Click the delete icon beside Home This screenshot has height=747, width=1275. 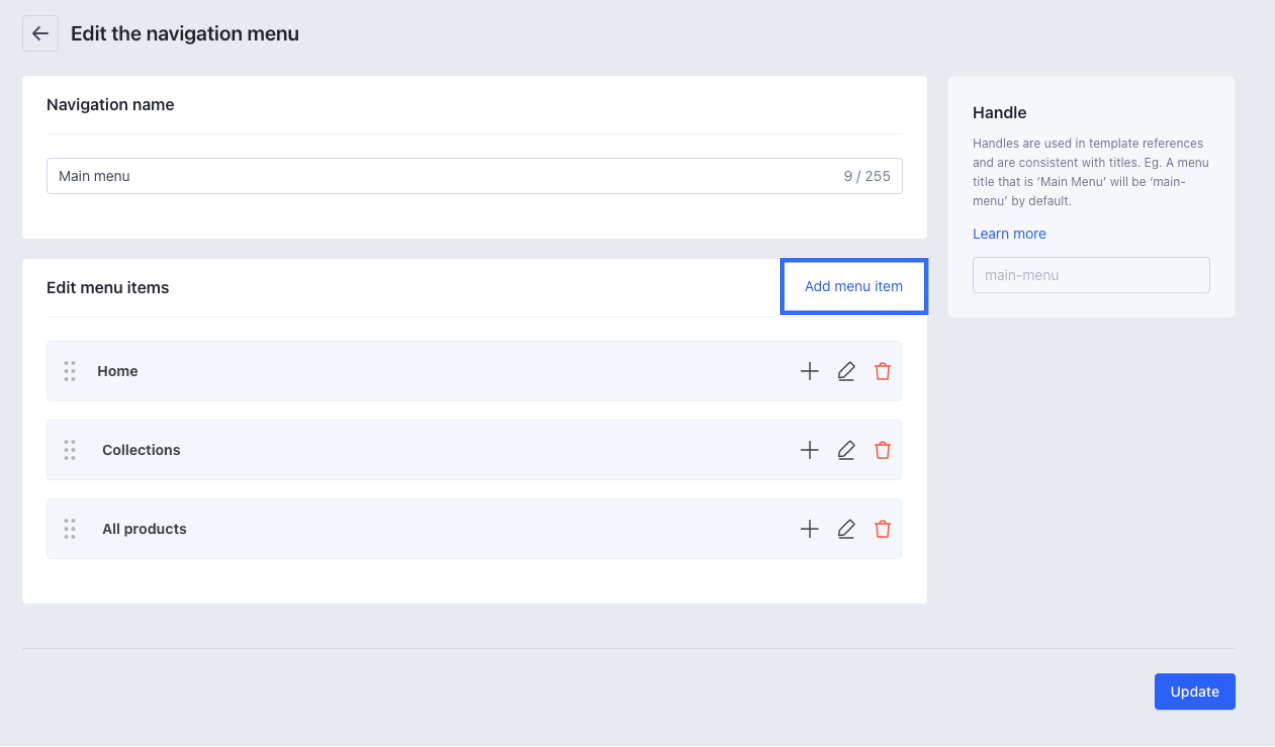[x=882, y=371]
